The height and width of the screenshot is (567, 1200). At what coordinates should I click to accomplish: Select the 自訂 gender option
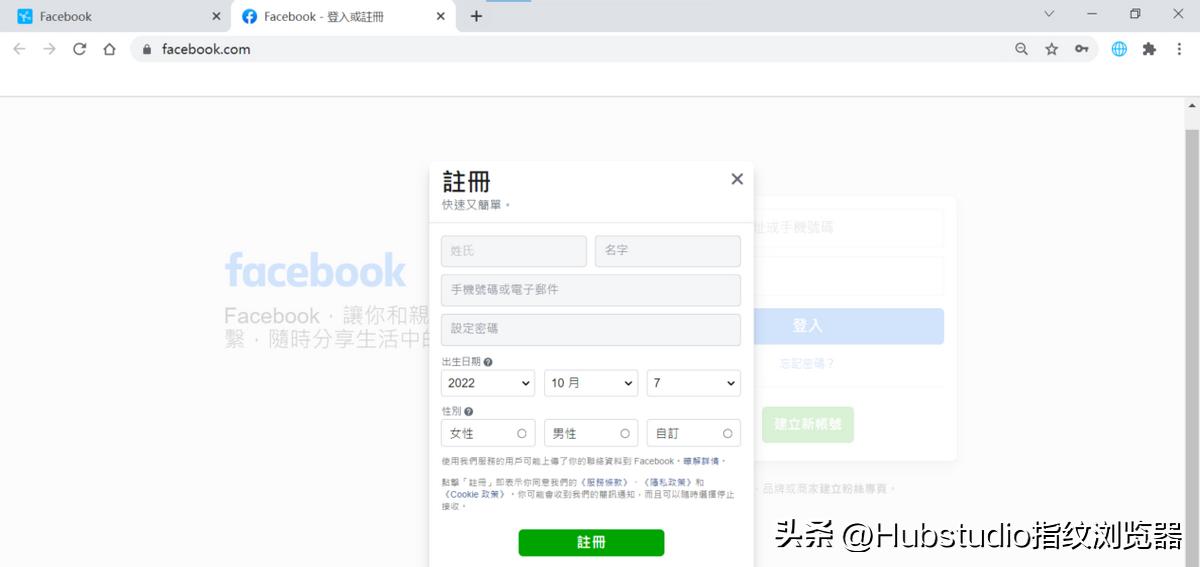(x=694, y=433)
